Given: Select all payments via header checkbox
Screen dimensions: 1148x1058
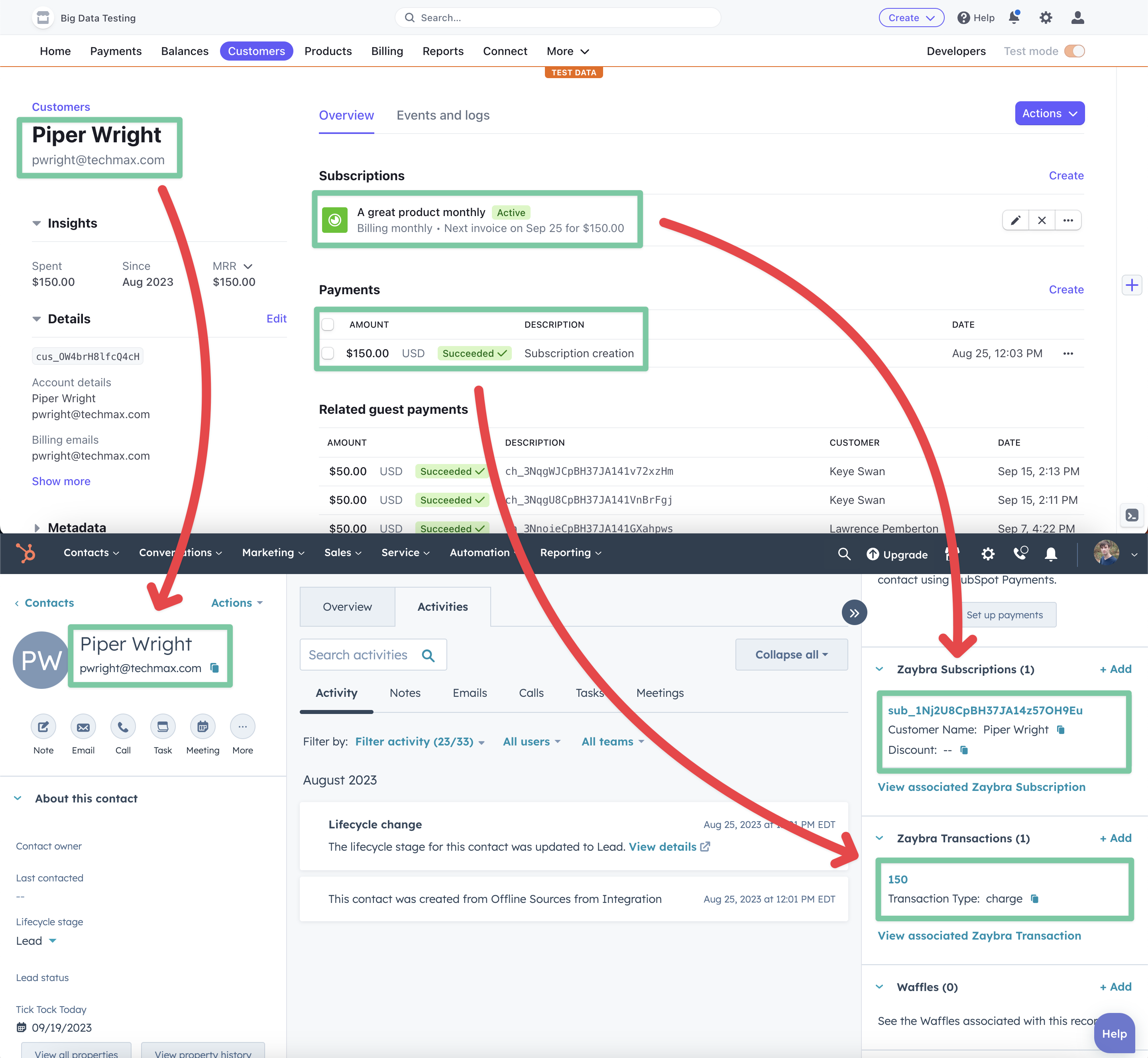Looking at the screenshot, I should (x=328, y=324).
